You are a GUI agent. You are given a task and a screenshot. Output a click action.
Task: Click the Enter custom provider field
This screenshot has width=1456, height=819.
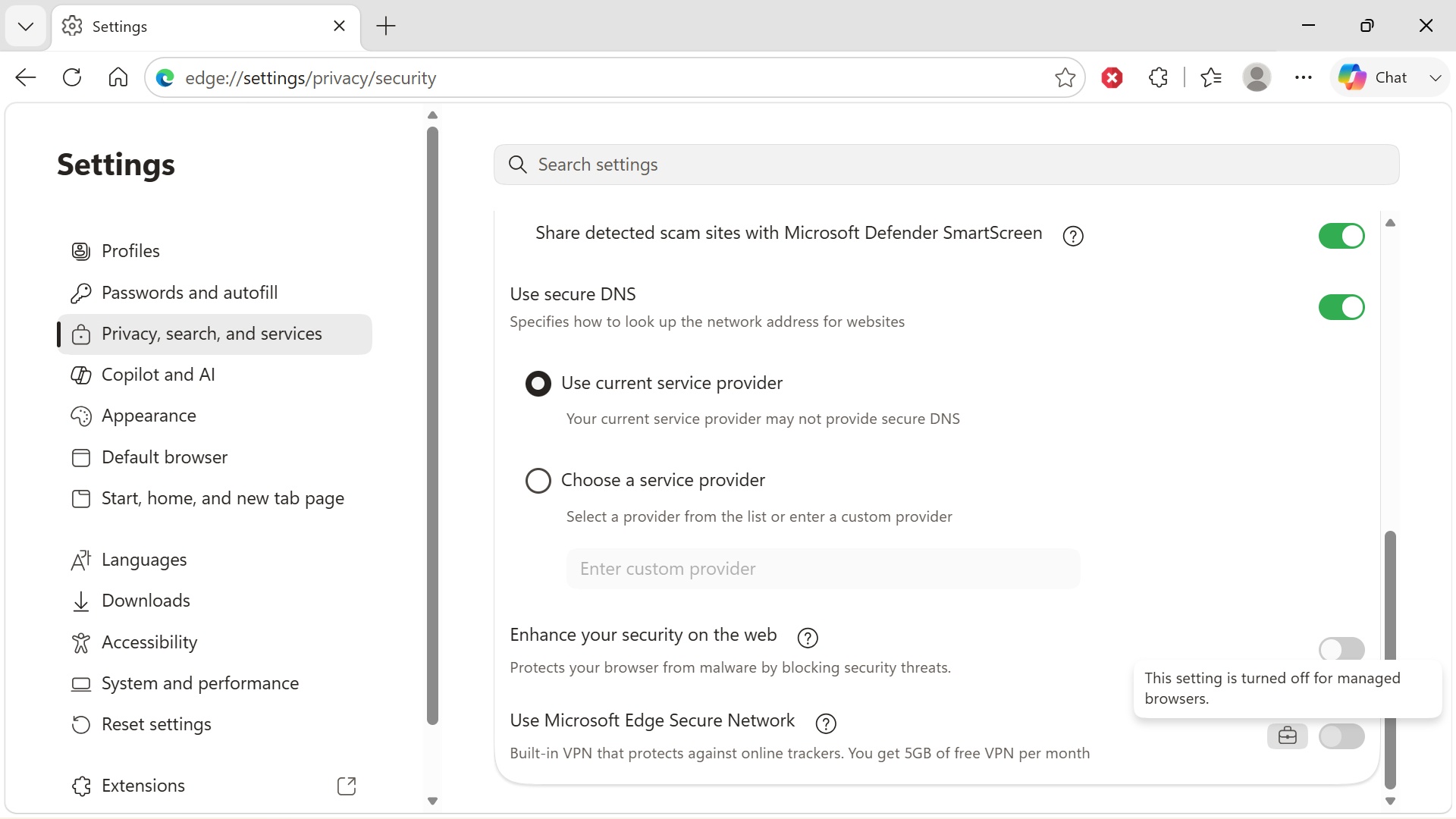(823, 569)
